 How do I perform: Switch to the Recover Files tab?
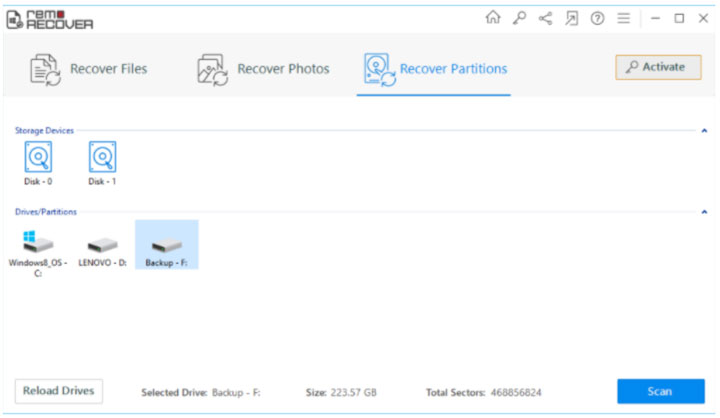coord(89,69)
